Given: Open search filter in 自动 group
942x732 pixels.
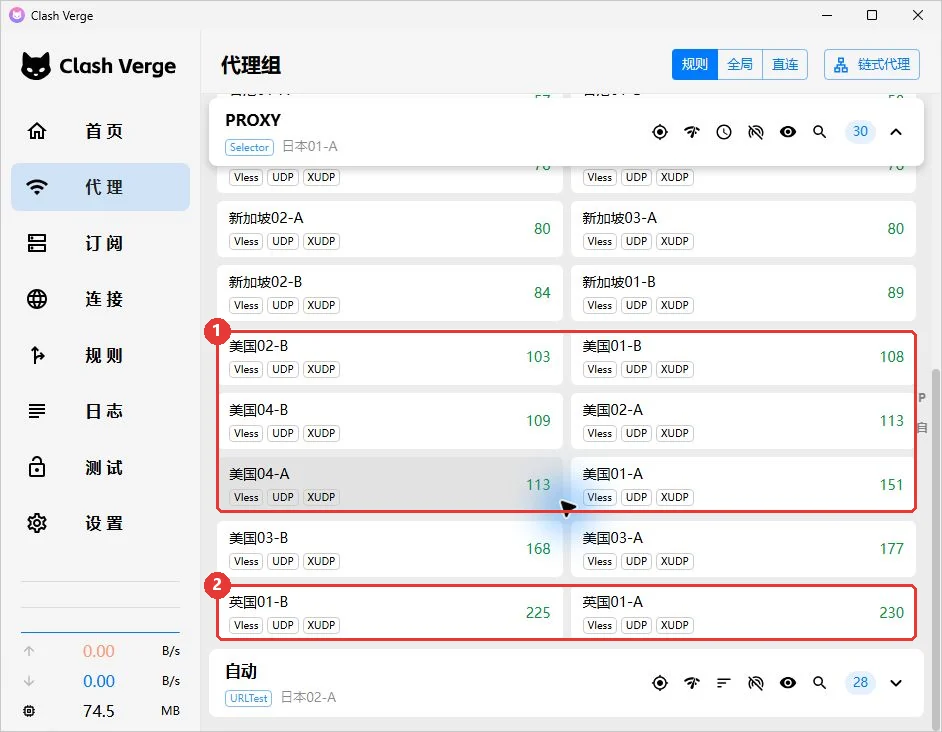Looking at the screenshot, I should [819, 683].
